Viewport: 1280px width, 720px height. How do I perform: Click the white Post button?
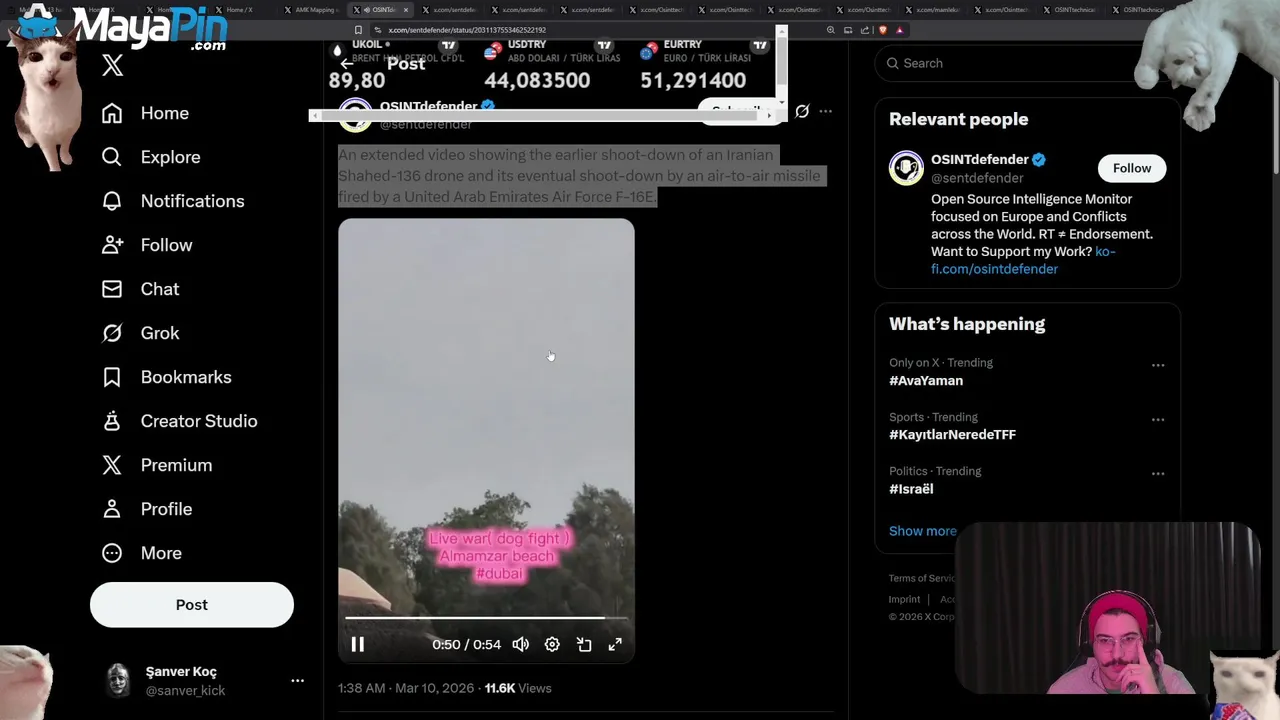(x=192, y=605)
